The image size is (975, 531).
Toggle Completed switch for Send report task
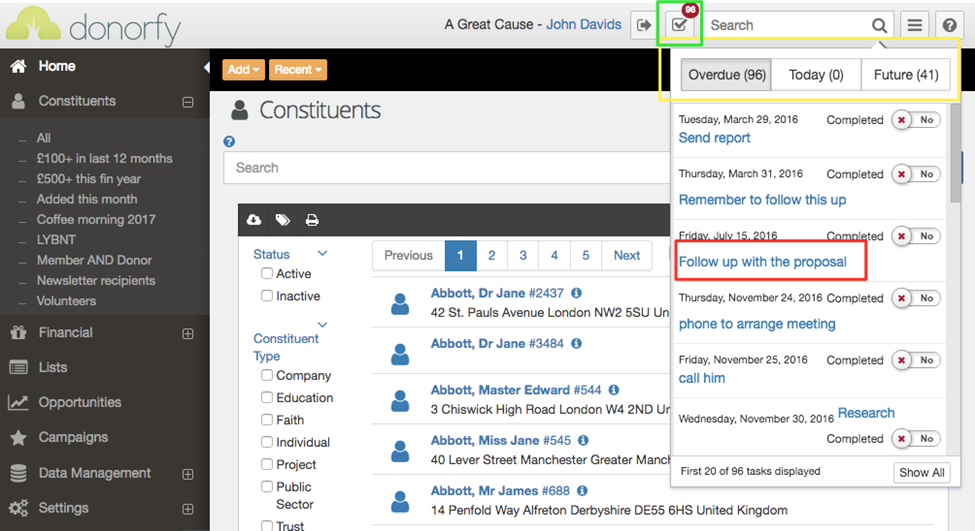914,120
